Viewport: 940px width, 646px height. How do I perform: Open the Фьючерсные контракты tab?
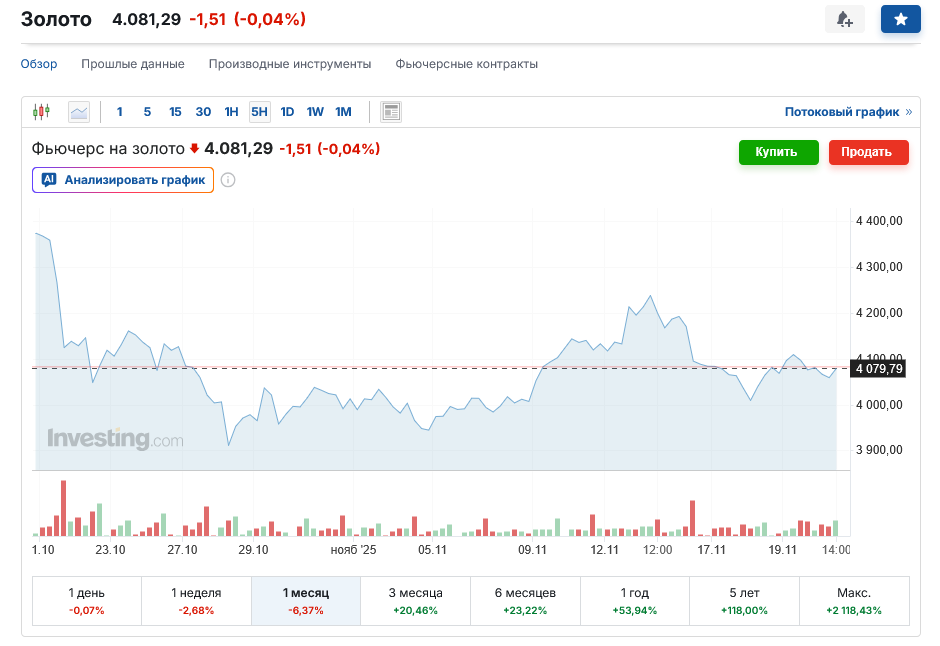point(466,64)
